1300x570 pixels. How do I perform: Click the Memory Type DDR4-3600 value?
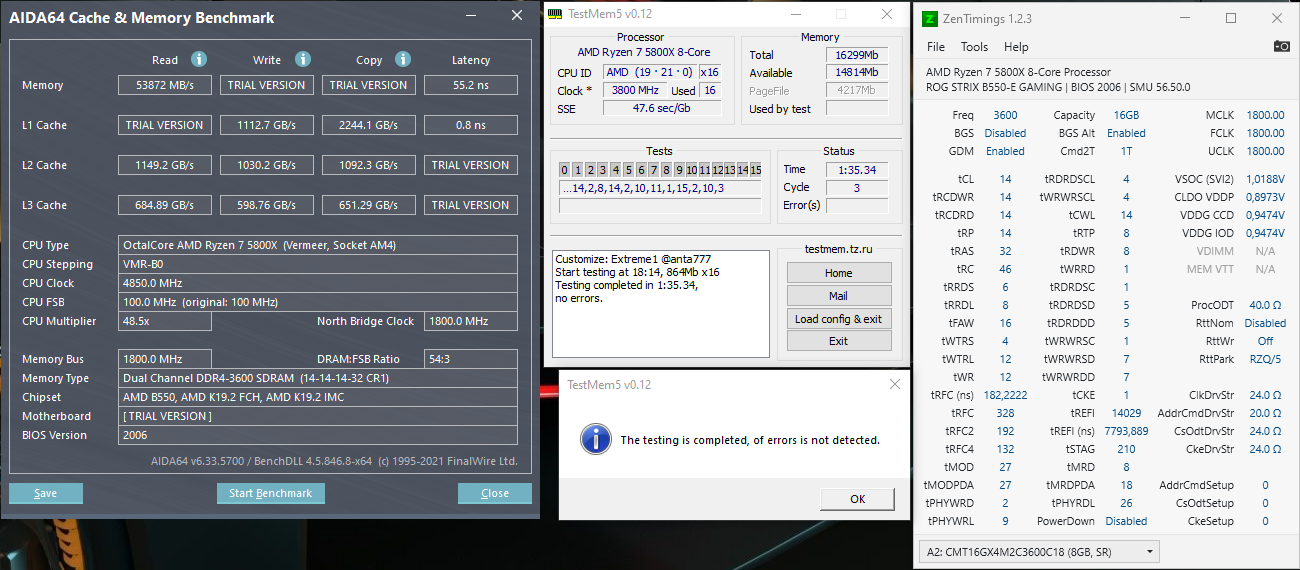click(x=318, y=378)
